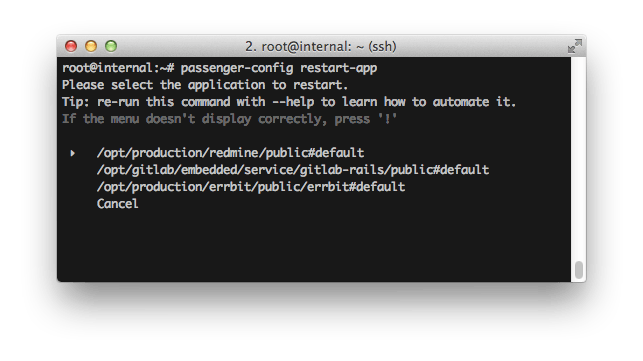The image size is (643, 361).
Task: Select /opt/production/redmine/public#default entry
Action: (x=230, y=153)
